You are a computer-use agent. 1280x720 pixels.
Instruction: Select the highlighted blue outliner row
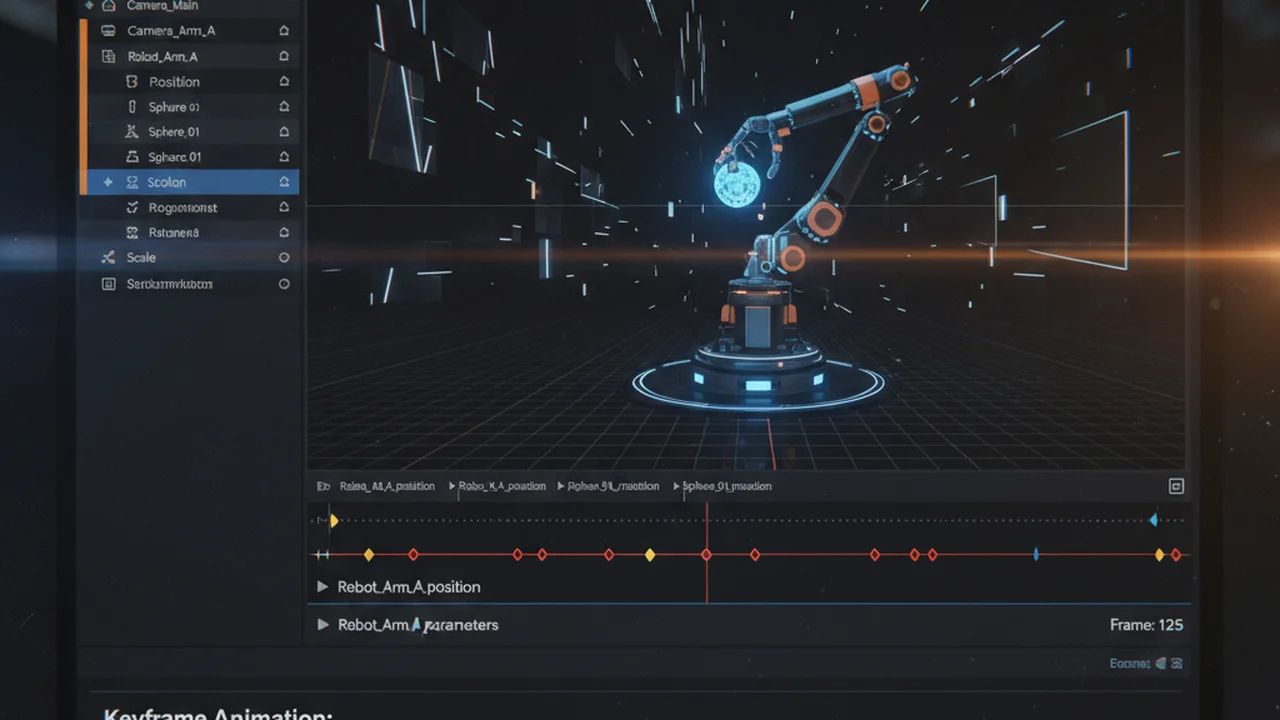(x=189, y=182)
